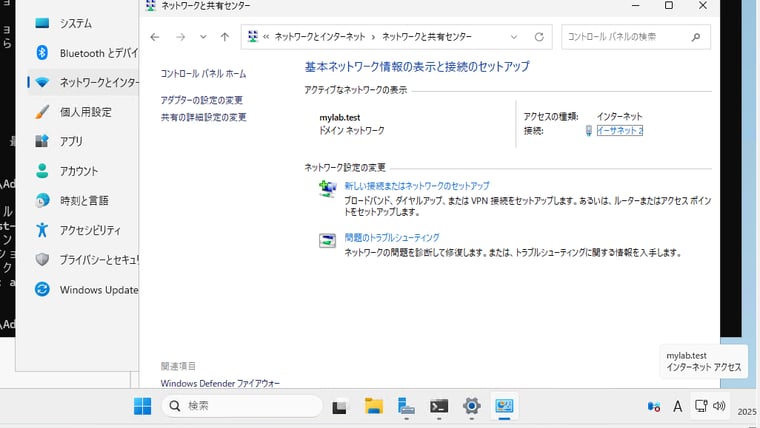Screen dimensions: 760x428
Task: Click the taskbar clock showing 2025
Action: 747,411
